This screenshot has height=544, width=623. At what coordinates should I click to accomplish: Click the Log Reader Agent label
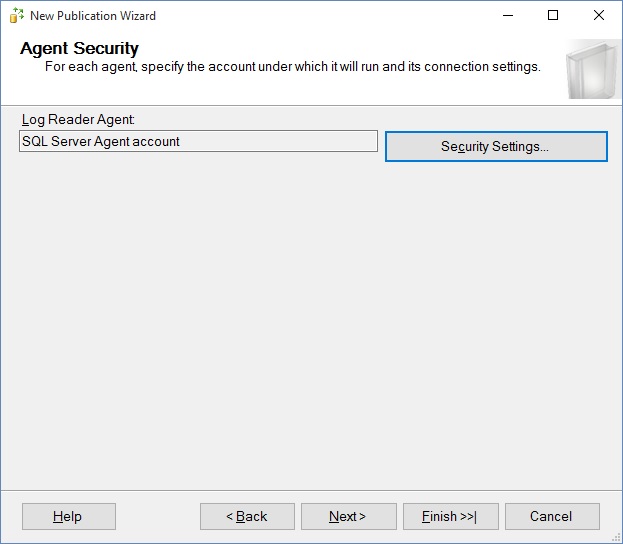pyautogui.click(x=78, y=120)
